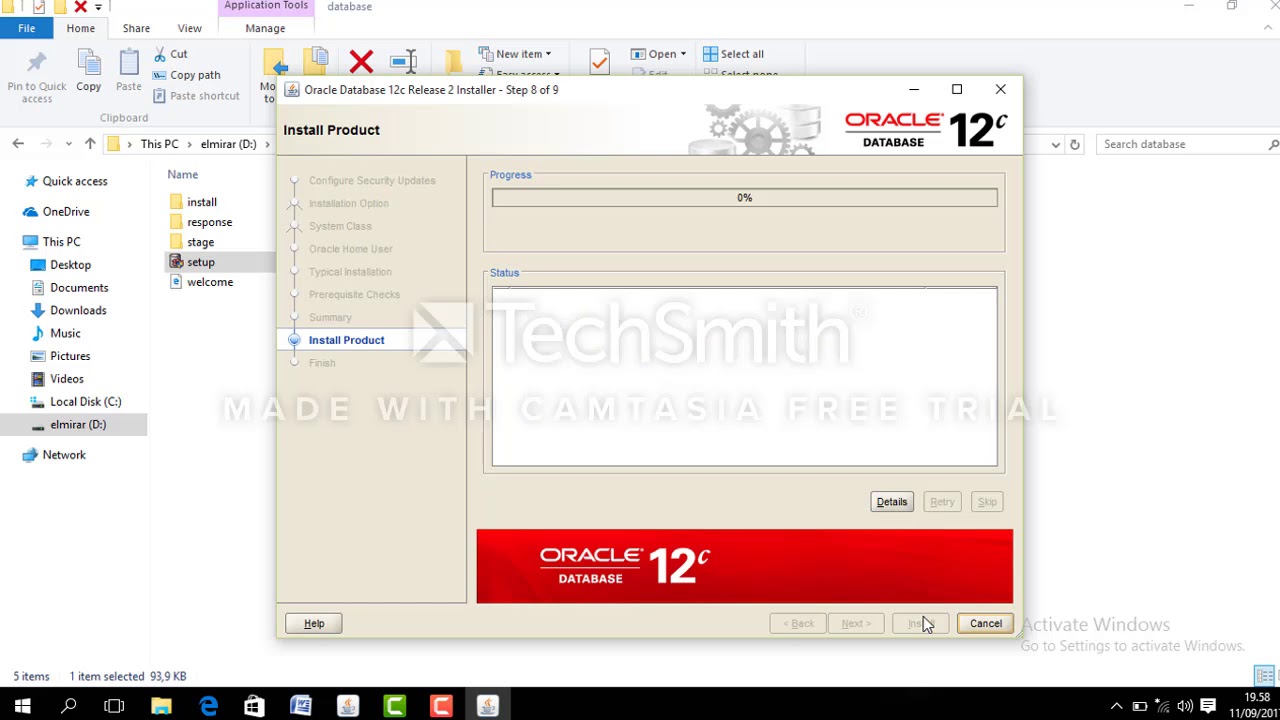Click elmirar (D:) in address breadcrumb
The height and width of the screenshot is (720, 1280).
click(228, 144)
